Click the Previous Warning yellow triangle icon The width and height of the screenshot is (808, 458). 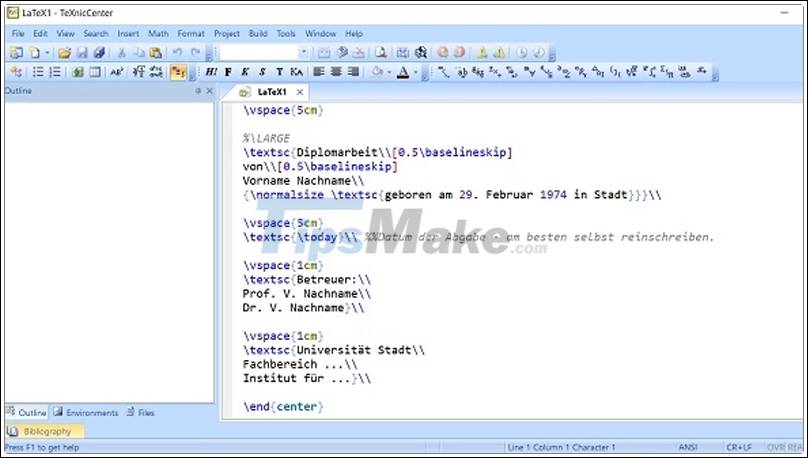point(499,53)
